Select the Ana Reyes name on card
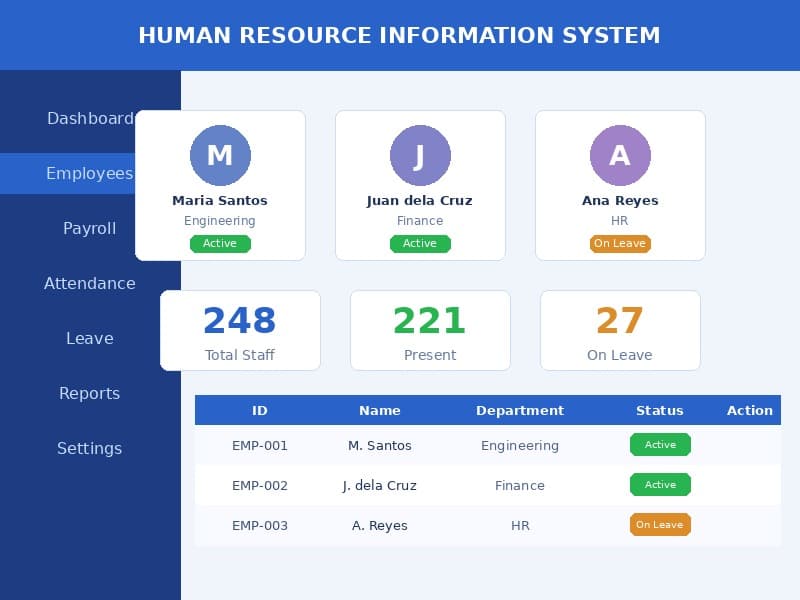800x600 pixels. (x=620, y=201)
